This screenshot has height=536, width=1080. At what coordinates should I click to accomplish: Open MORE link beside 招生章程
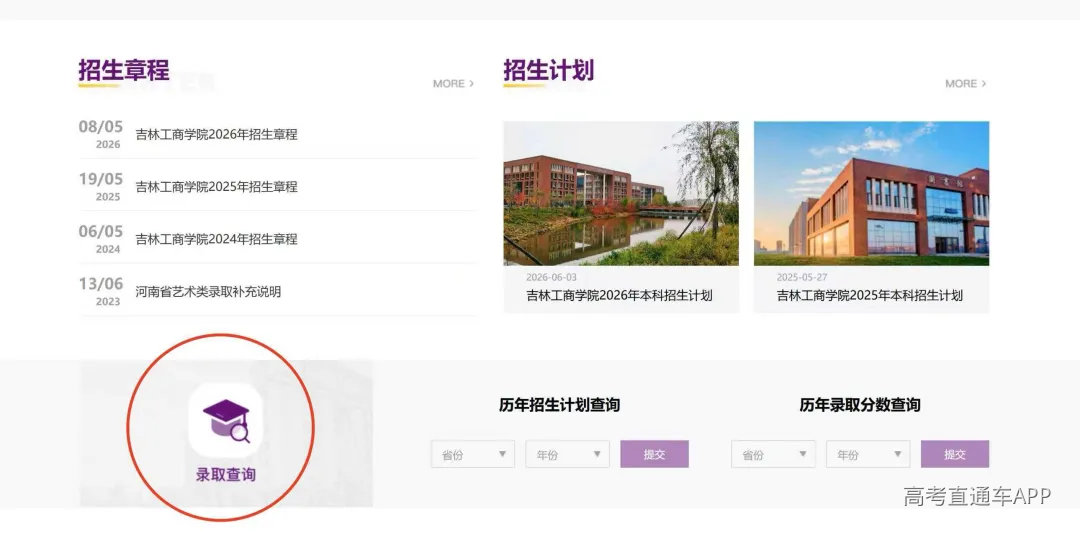[453, 83]
